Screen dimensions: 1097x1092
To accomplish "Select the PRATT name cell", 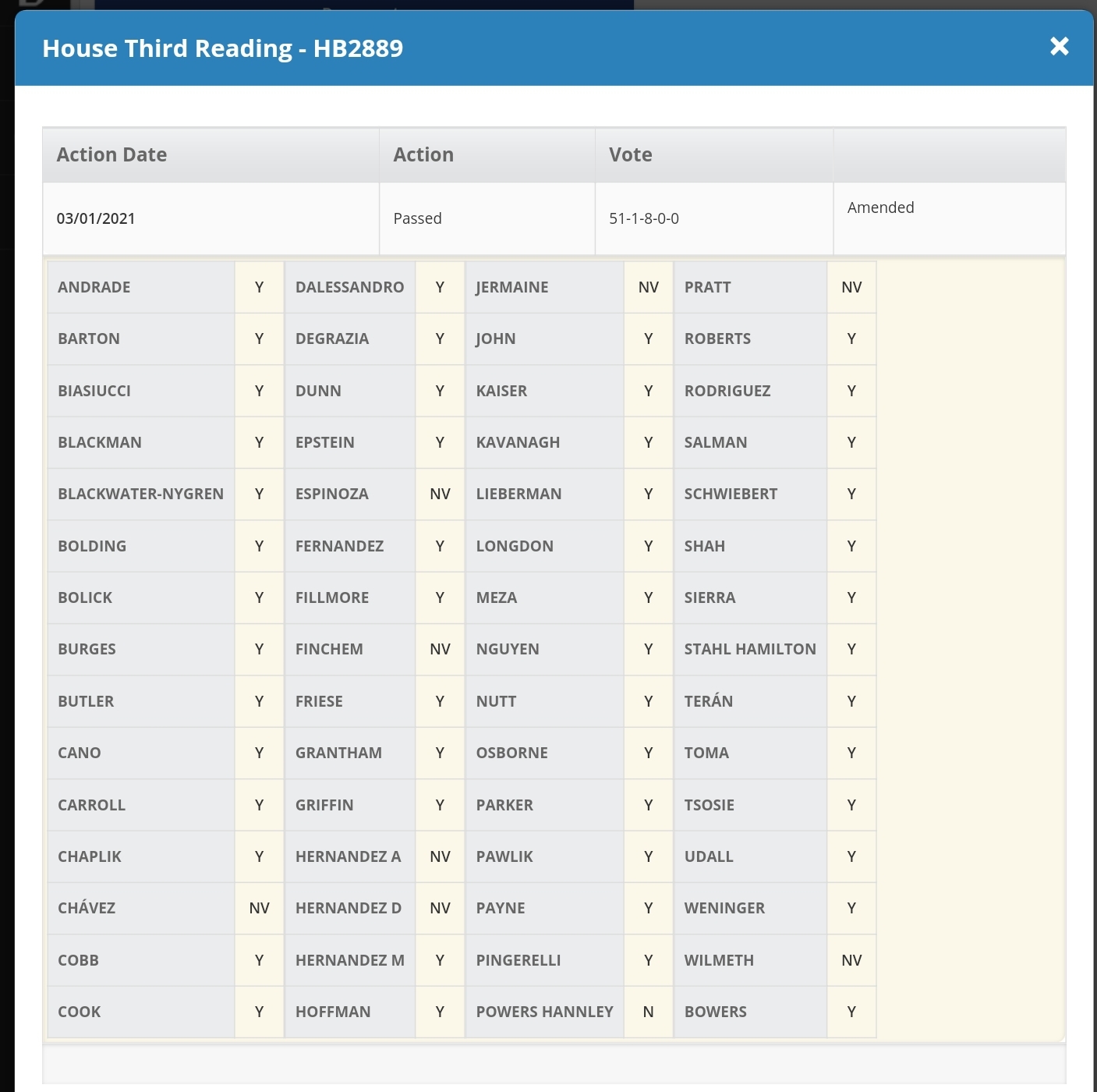I will [x=750, y=287].
